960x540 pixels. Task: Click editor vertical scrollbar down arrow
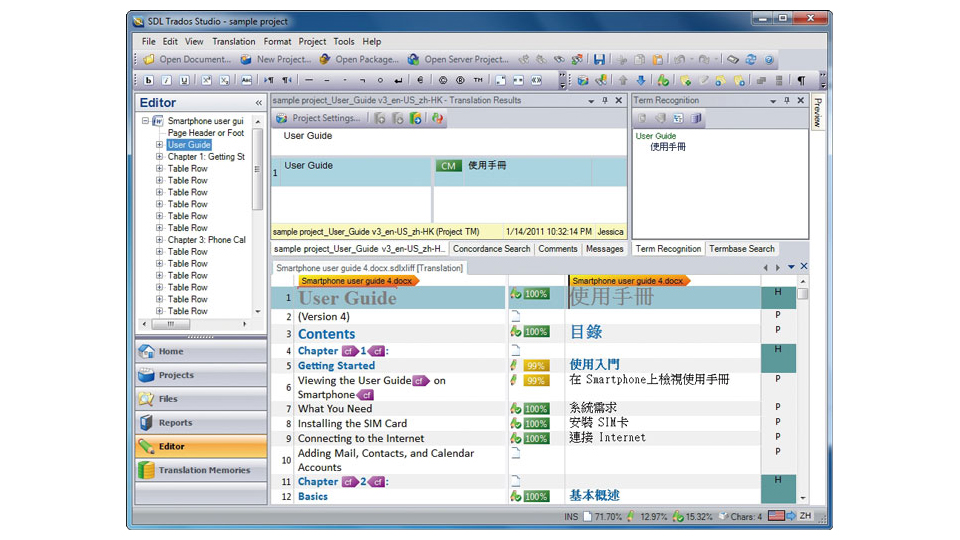click(x=803, y=498)
